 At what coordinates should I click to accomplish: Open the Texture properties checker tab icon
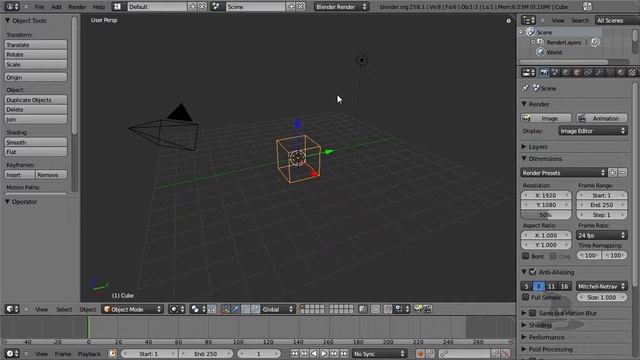pyautogui.click(x=632, y=73)
